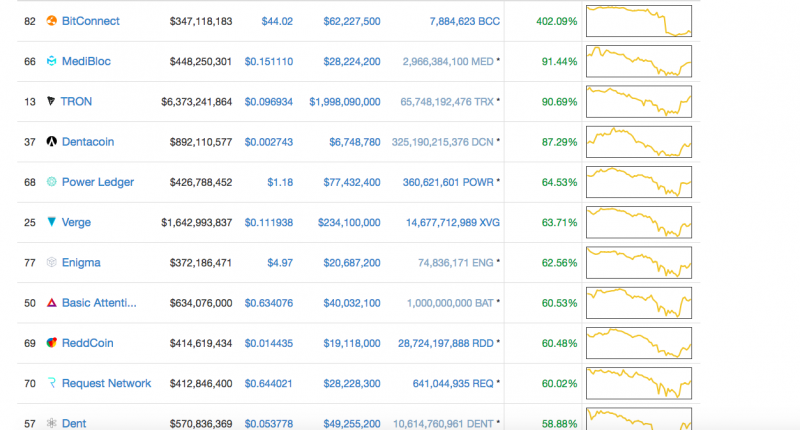Open the Dent coin page link
The height and width of the screenshot is (430, 800).
[x=73, y=423]
